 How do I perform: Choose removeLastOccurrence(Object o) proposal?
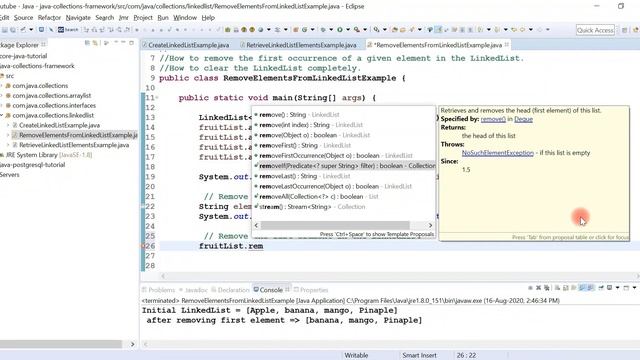click(344, 186)
